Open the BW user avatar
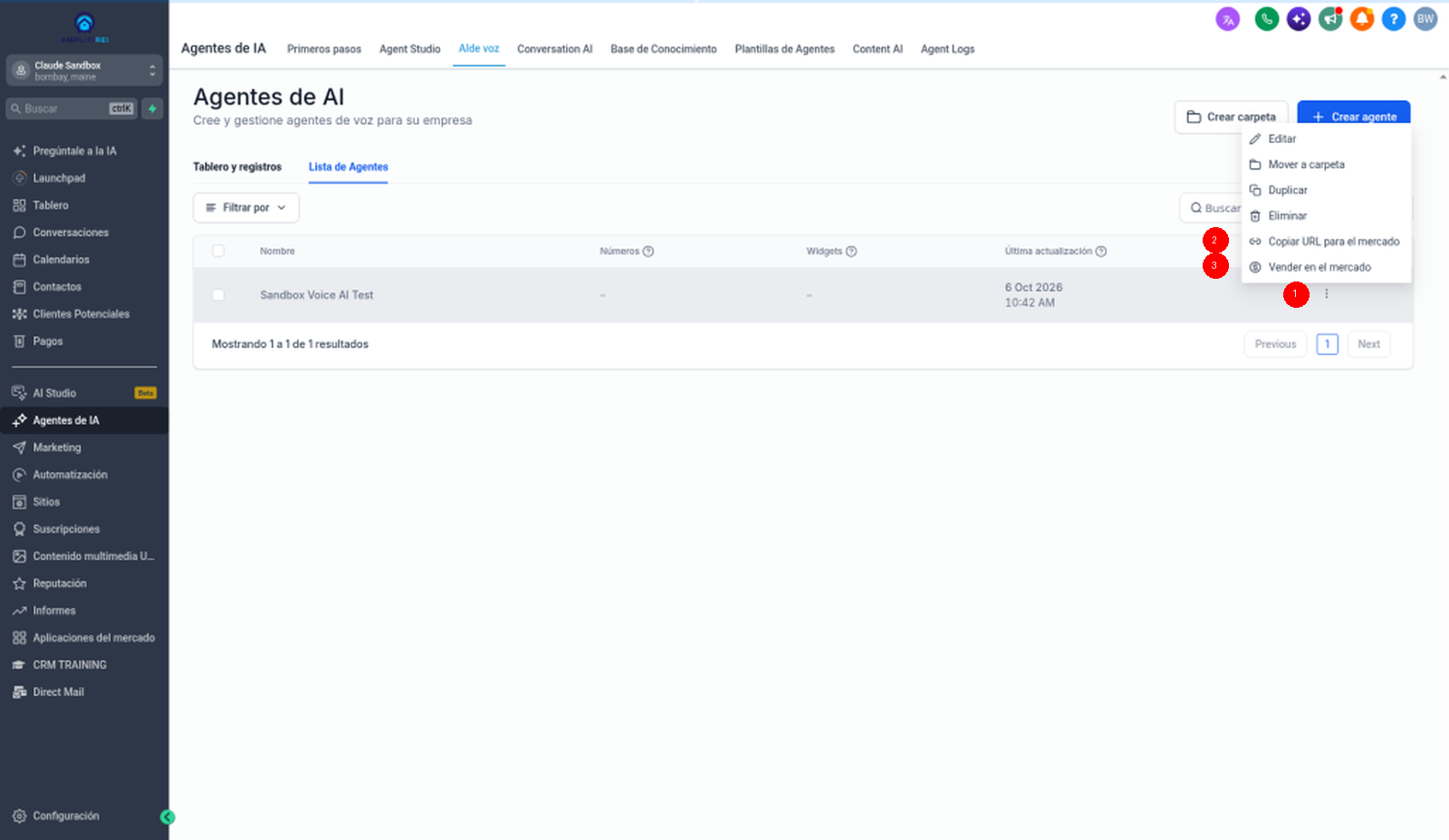 pyautogui.click(x=1425, y=19)
